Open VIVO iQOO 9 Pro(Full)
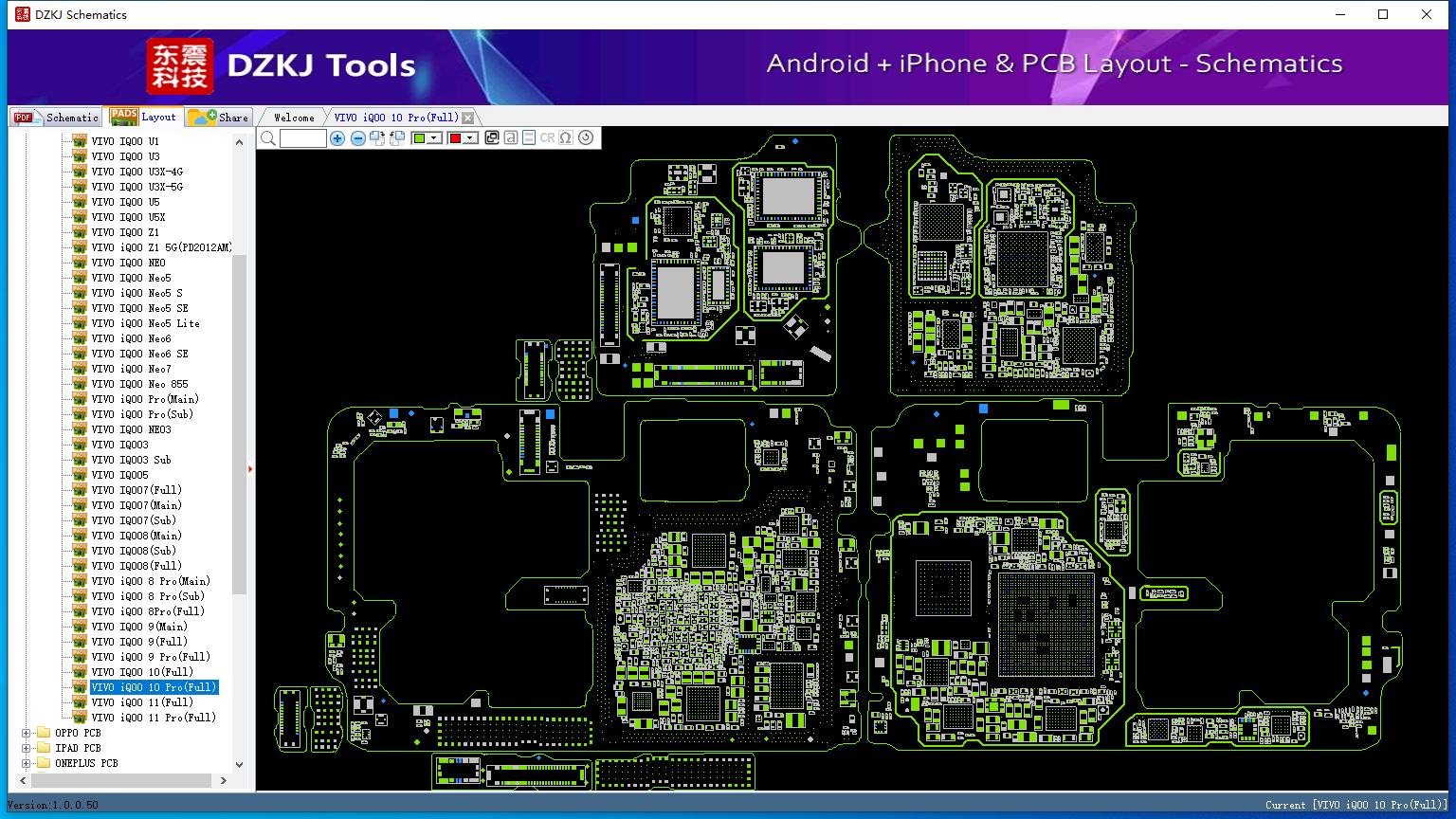The height and width of the screenshot is (819, 1456). tap(151, 657)
